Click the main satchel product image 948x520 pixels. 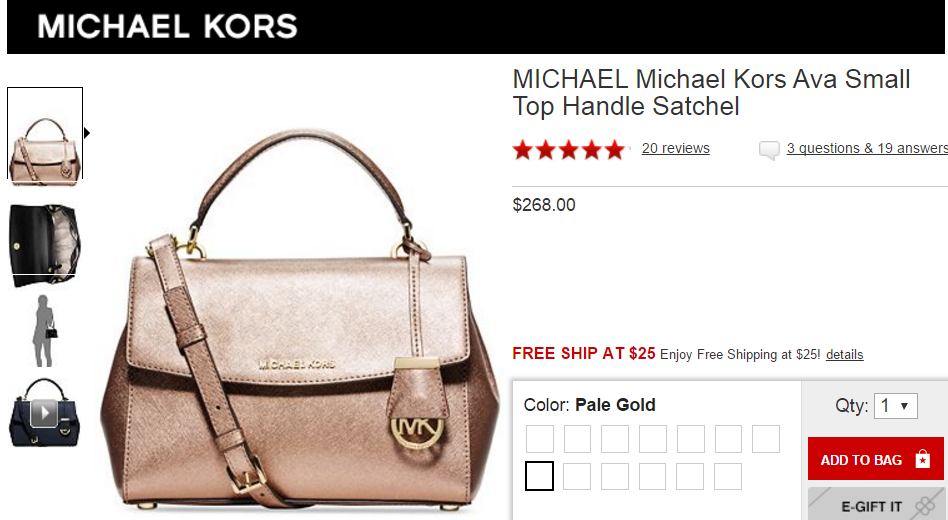coord(300,317)
